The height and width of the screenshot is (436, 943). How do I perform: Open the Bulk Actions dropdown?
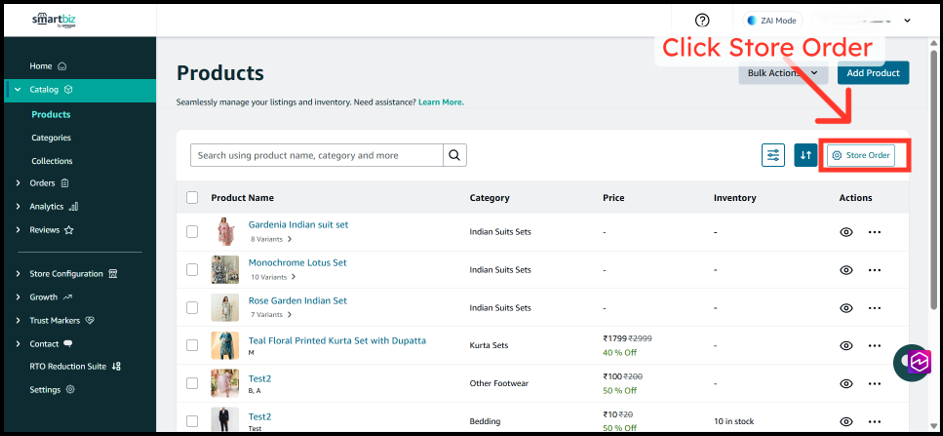point(783,73)
